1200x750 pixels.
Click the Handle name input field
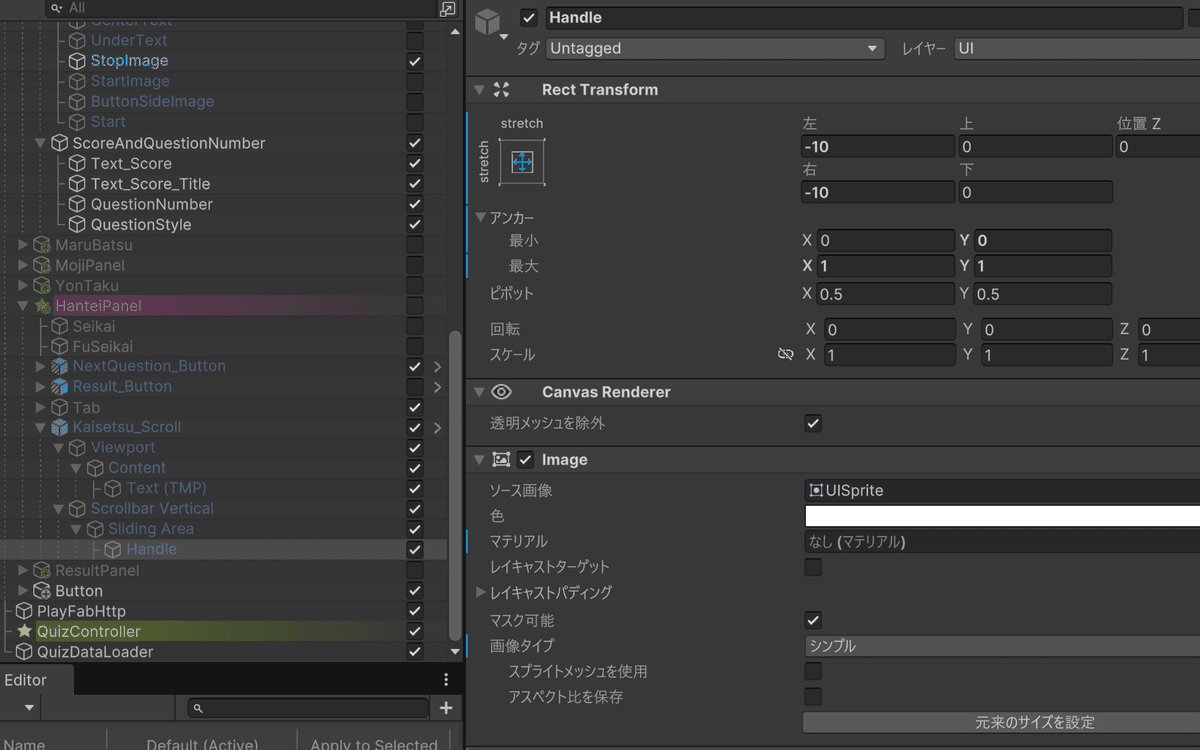864,18
